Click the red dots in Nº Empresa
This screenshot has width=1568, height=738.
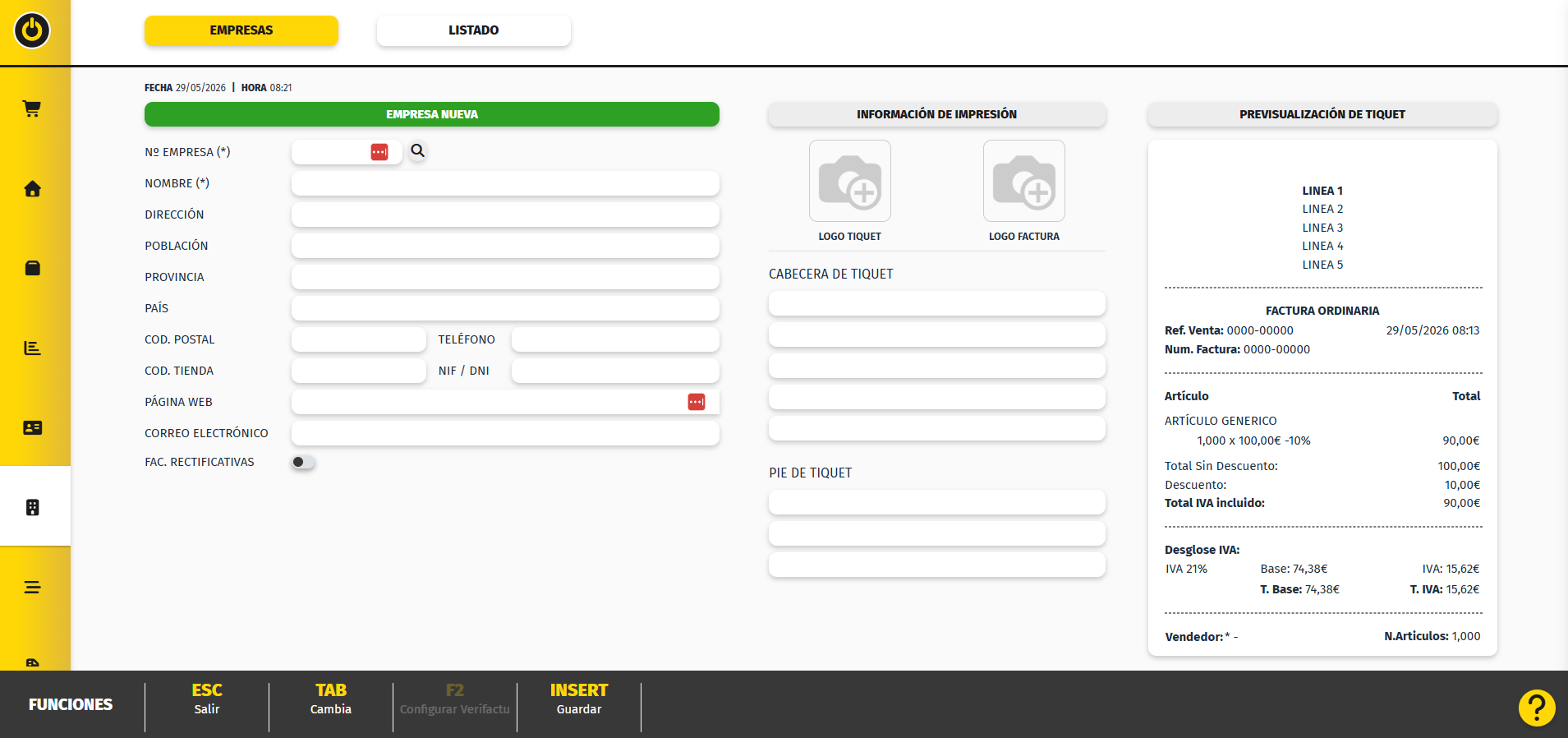click(x=379, y=152)
